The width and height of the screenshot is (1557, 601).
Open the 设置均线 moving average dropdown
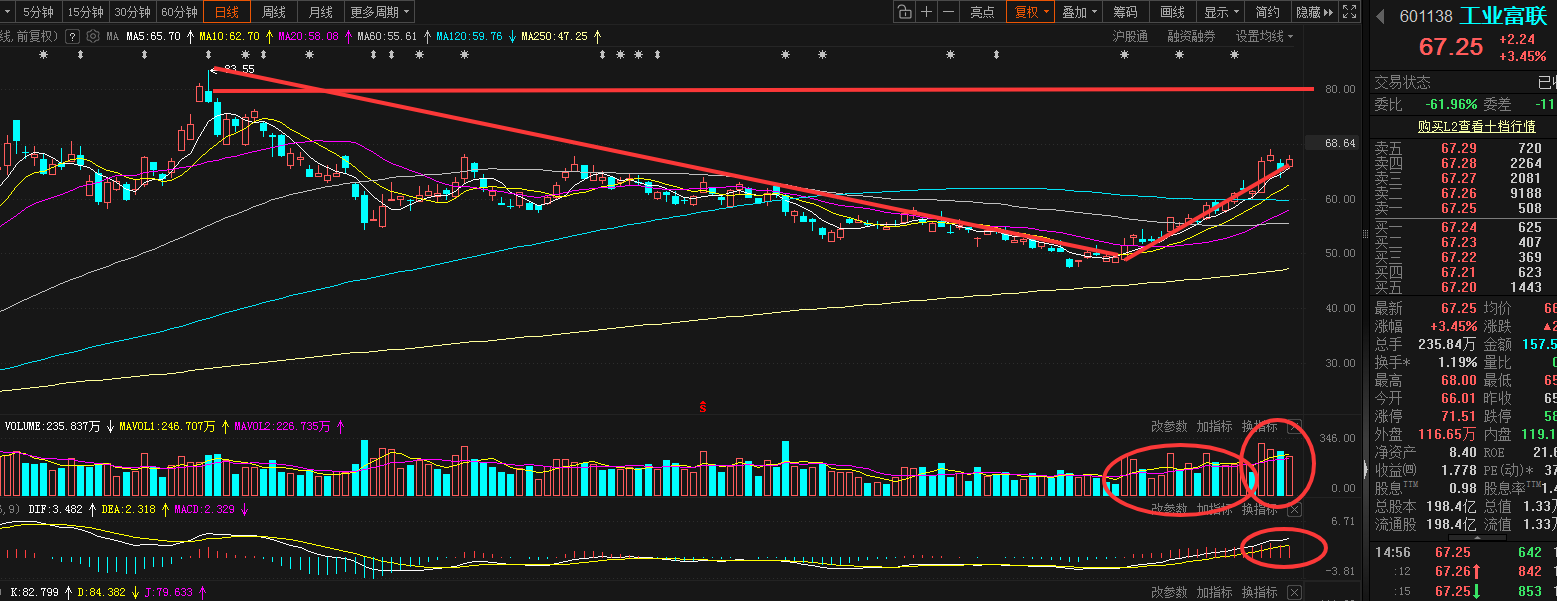(1264, 36)
